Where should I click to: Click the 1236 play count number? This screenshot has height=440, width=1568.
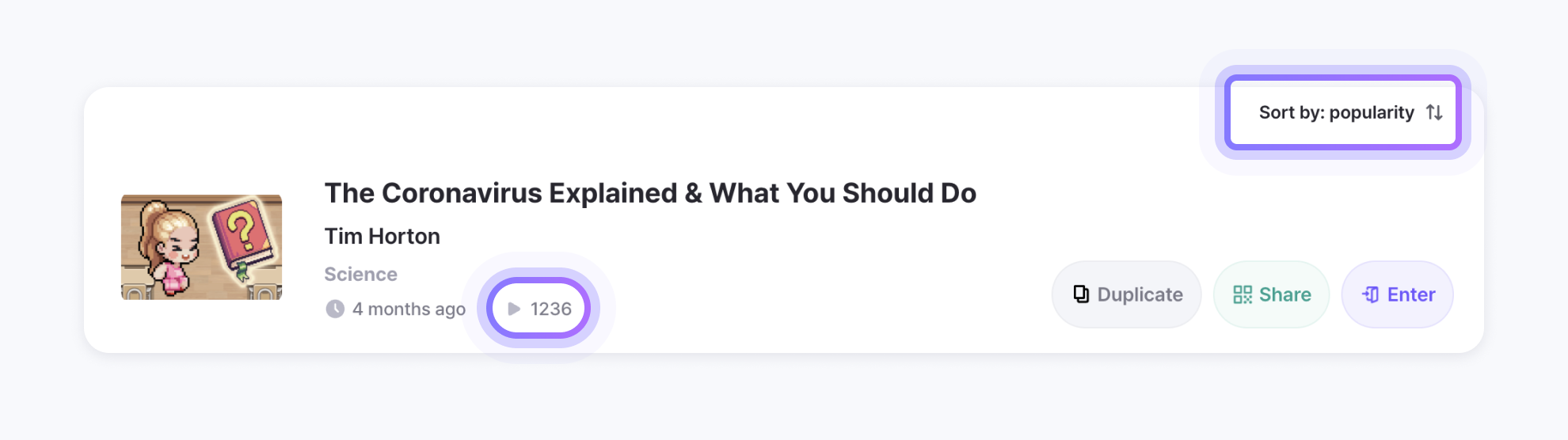tap(551, 309)
